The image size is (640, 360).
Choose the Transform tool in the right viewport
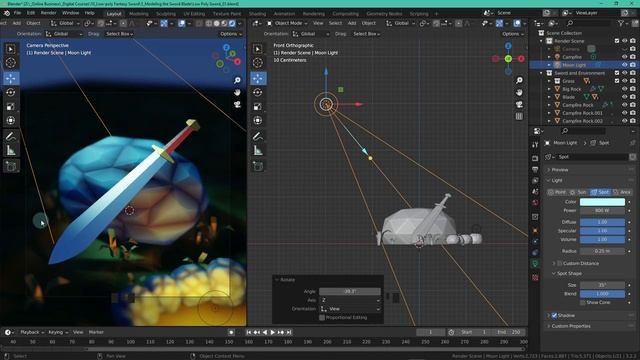pyautogui.click(x=258, y=120)
